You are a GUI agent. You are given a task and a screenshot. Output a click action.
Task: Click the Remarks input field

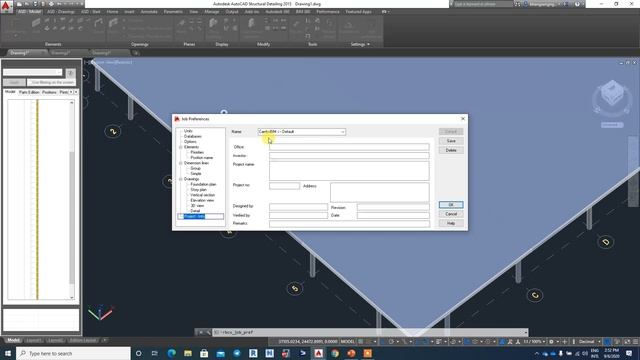pos(349,224)
